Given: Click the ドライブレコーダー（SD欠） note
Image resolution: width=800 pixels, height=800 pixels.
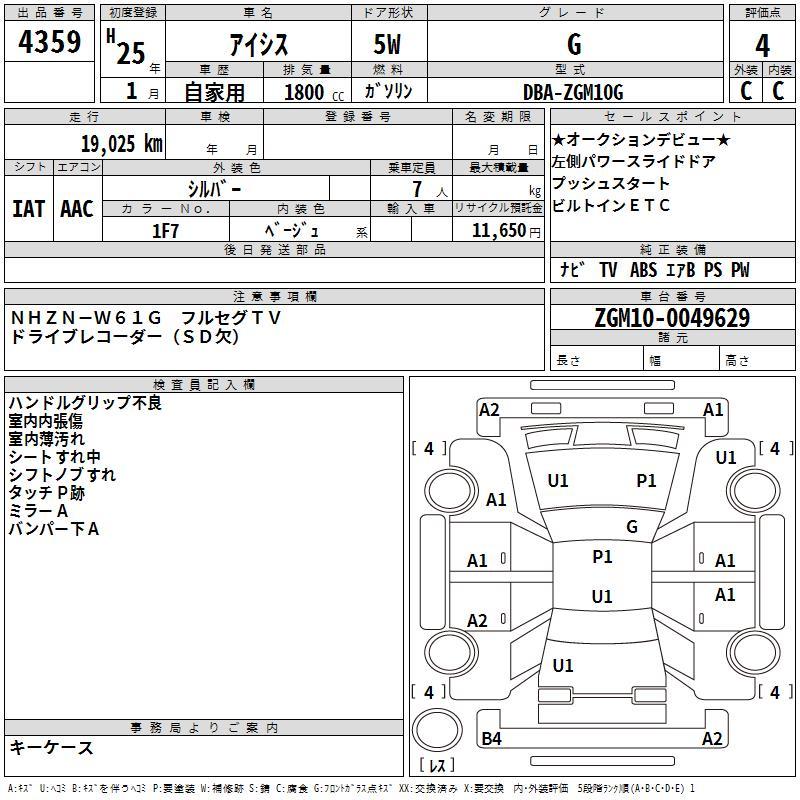Looking at the screenshot, I should pyautogui.click(x=124, y=337).
